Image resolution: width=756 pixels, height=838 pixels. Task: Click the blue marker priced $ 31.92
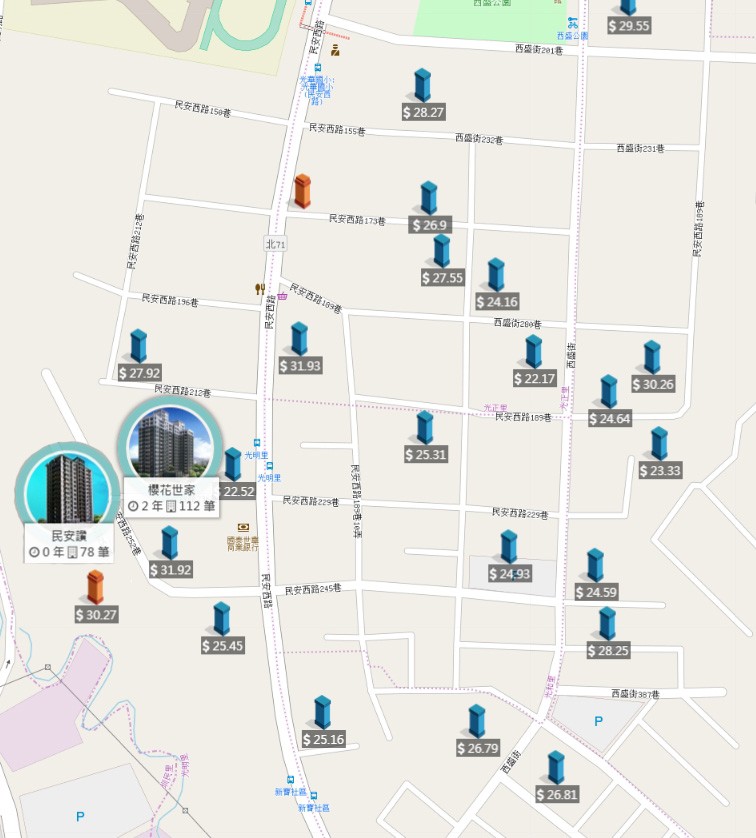click(169, 542)
